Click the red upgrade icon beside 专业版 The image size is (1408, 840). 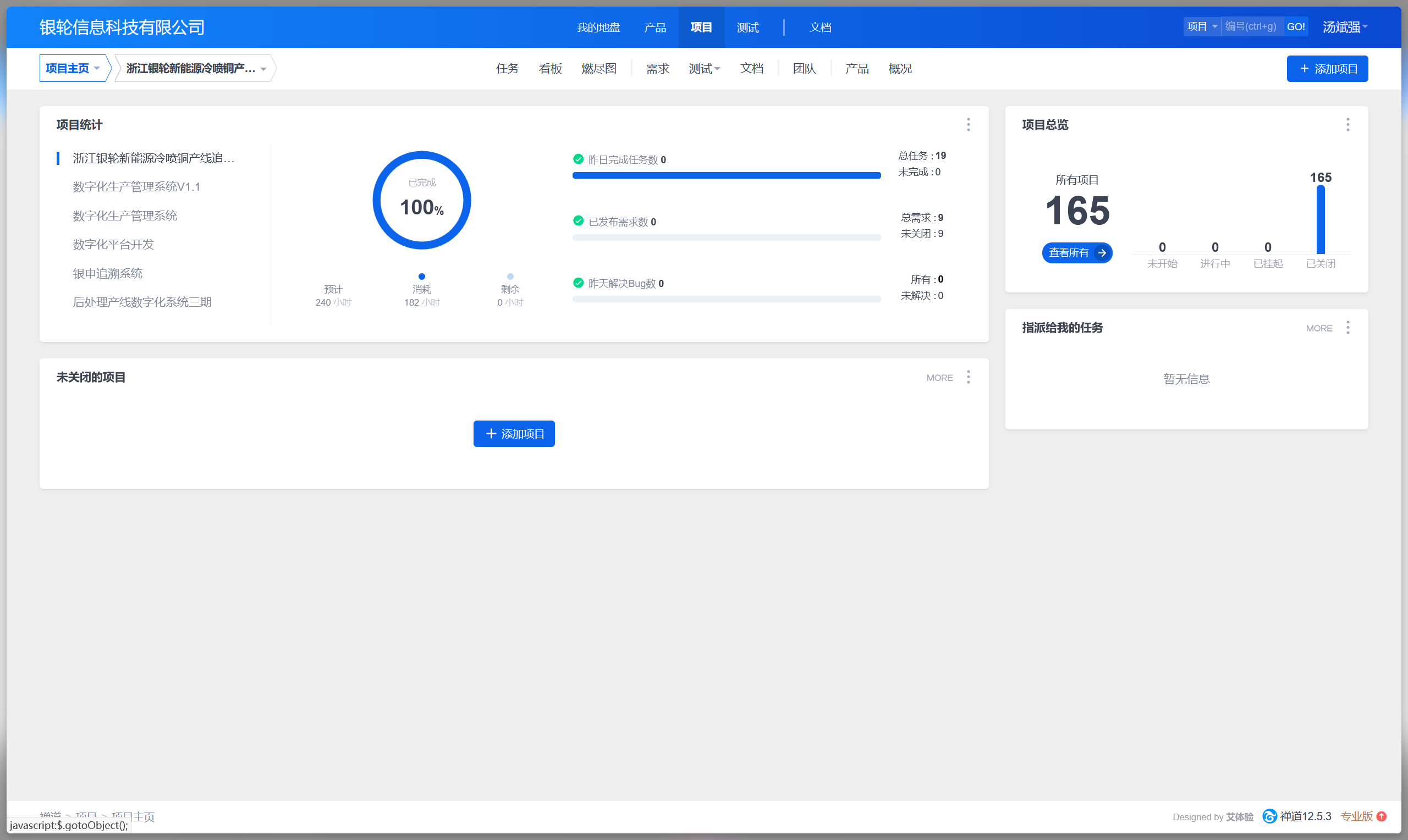(1382, 816)
